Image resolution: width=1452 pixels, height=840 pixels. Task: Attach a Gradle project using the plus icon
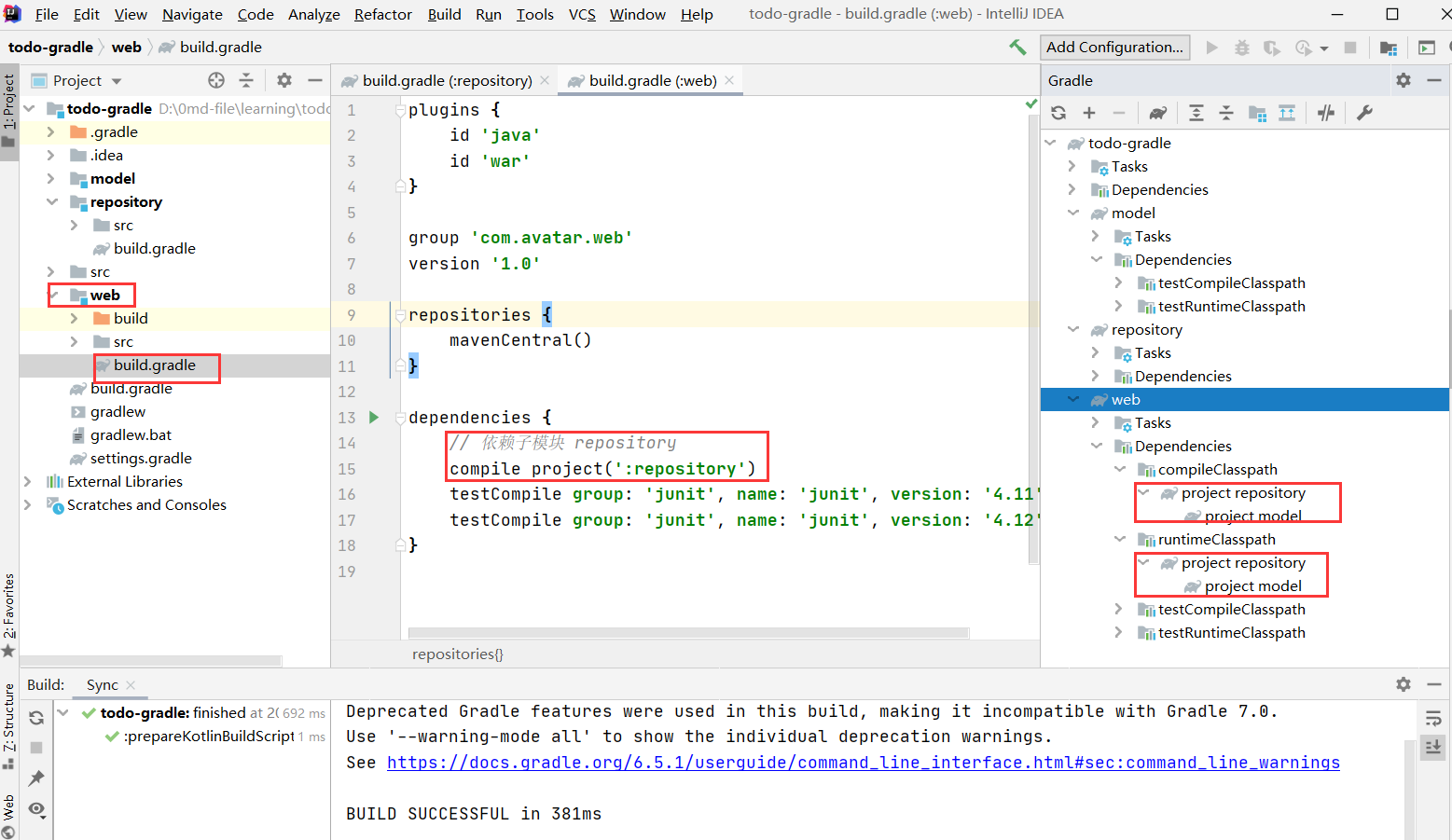pyautogui.click(x=1089, y=112)
